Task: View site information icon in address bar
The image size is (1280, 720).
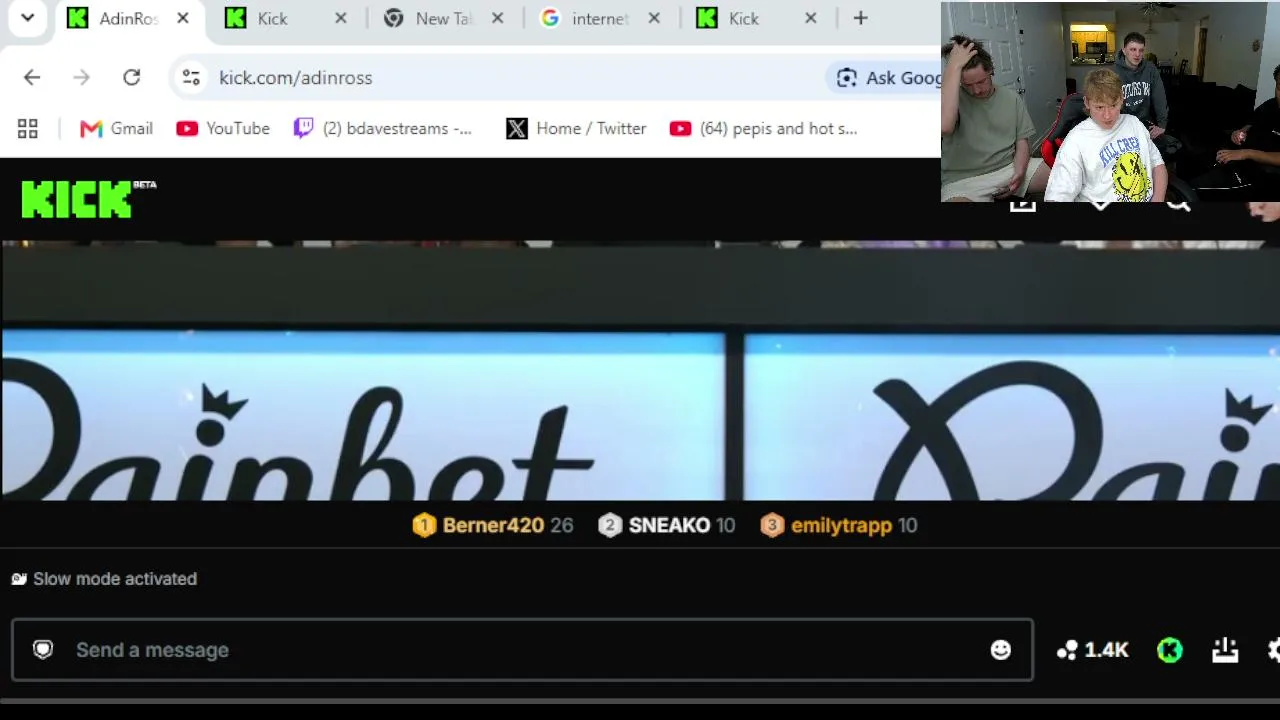Action: pyautogui.click(x=191, y=78)
